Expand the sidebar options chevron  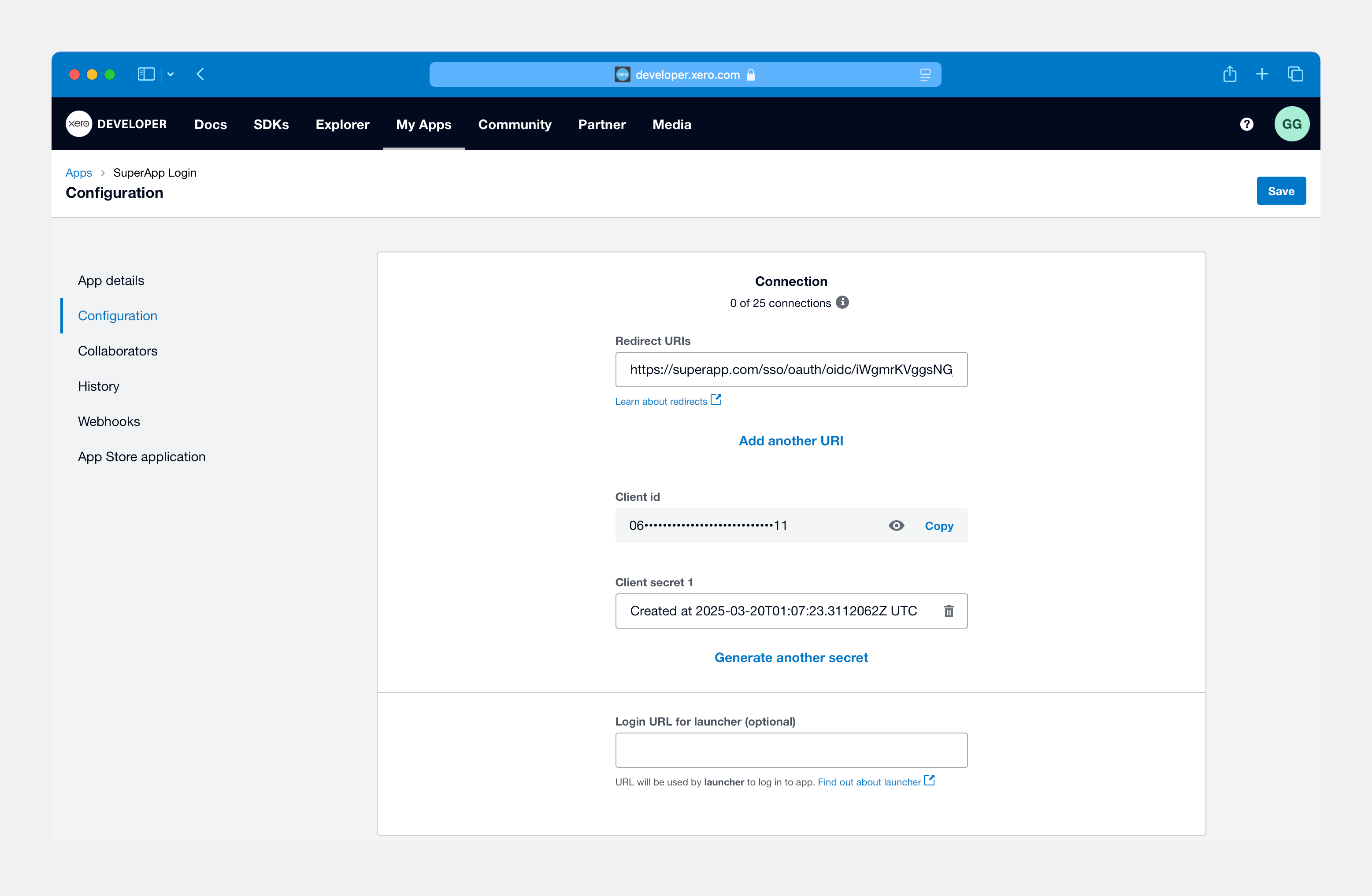click(170, 74)
